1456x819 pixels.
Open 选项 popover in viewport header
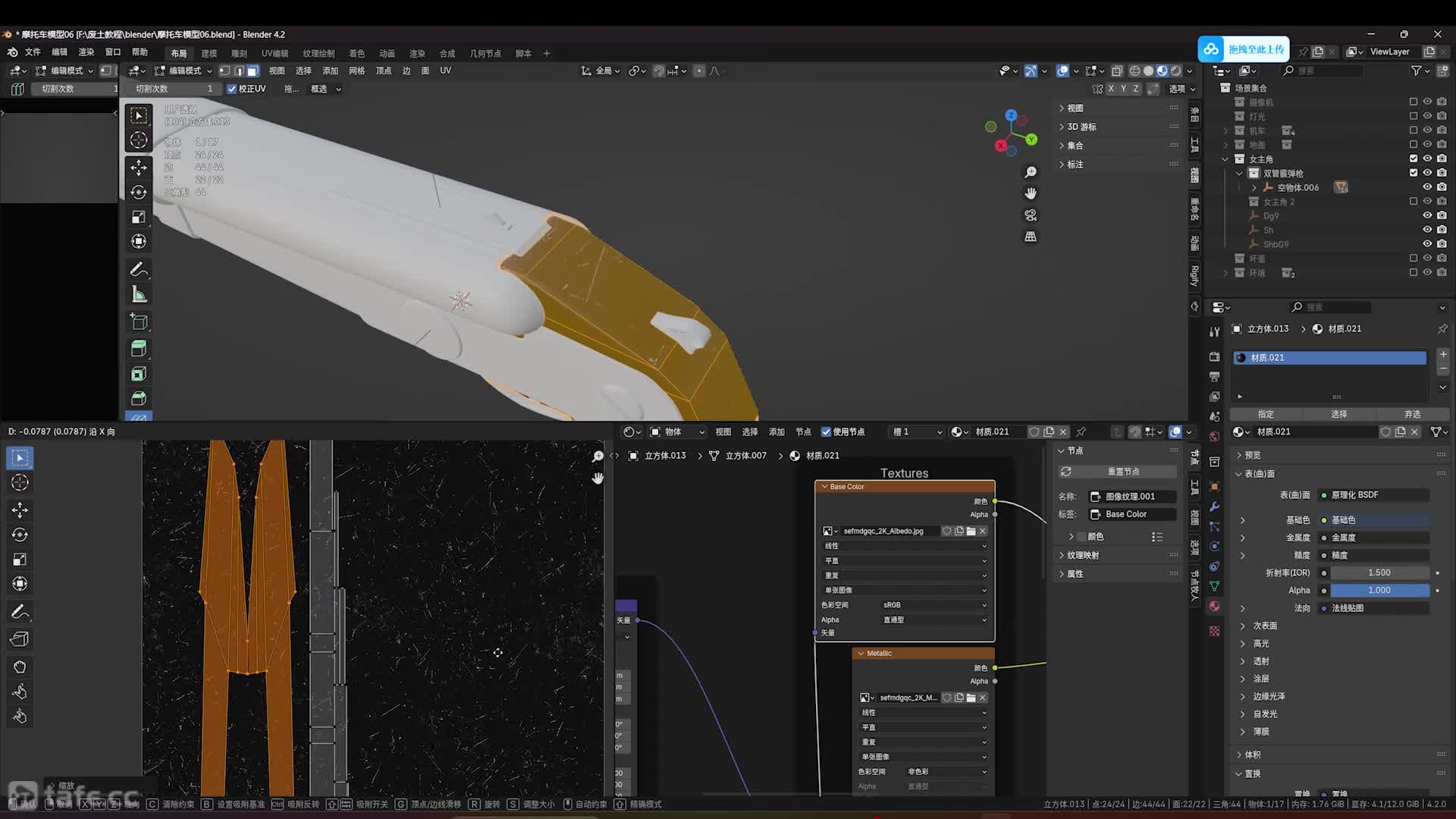coord(1181,89)
